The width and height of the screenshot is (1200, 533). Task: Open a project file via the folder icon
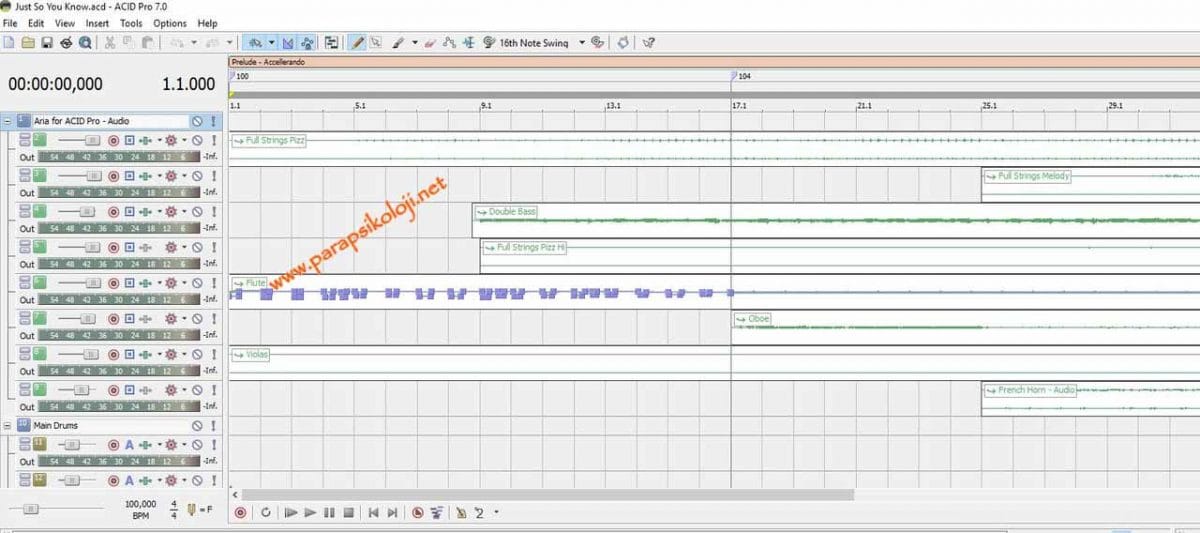pos(28,43)
